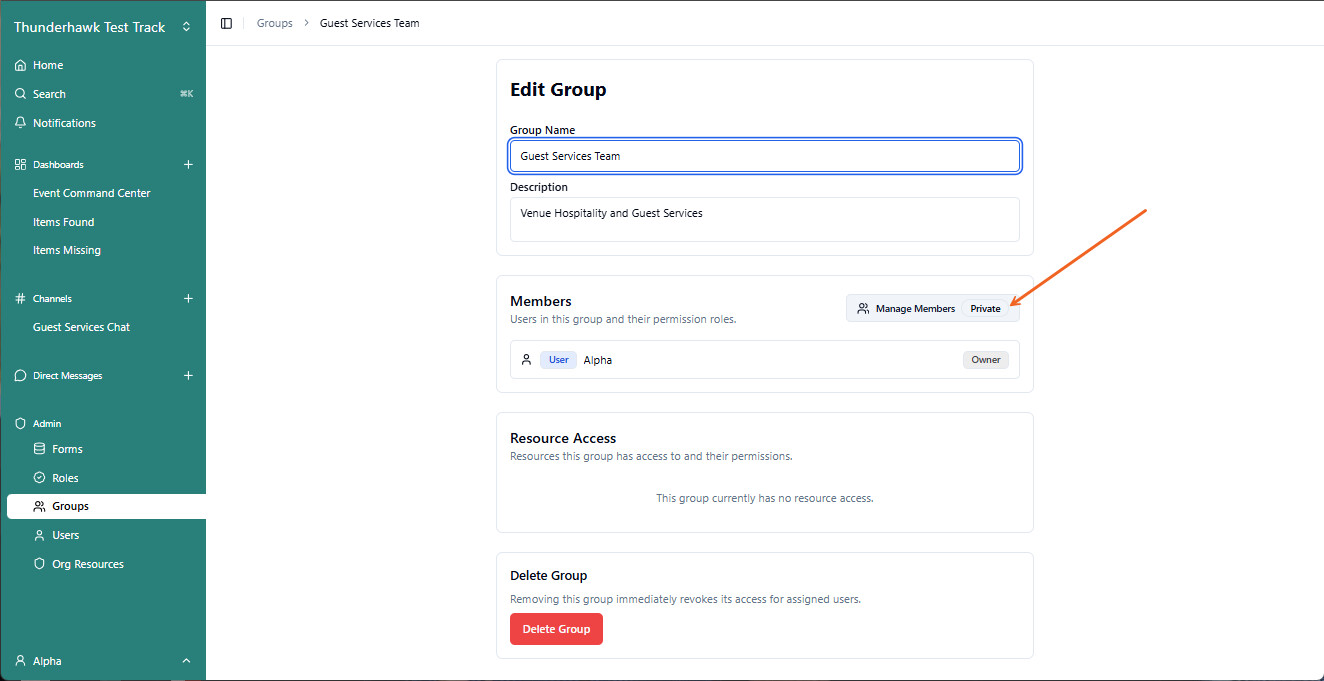Click the Alpha profile icon at sidebar bottom
The height and width of the screenshot is (681, 1324).
tap(20, 661)
